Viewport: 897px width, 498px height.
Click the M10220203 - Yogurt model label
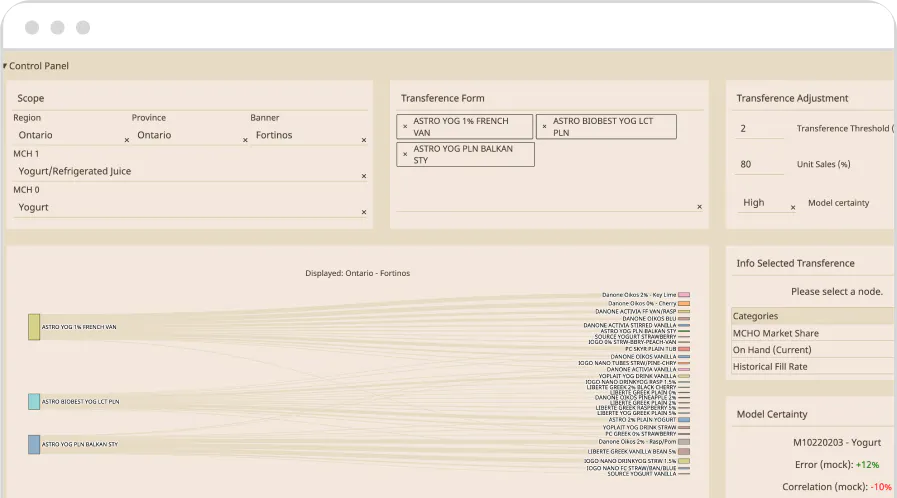[837, 443]
